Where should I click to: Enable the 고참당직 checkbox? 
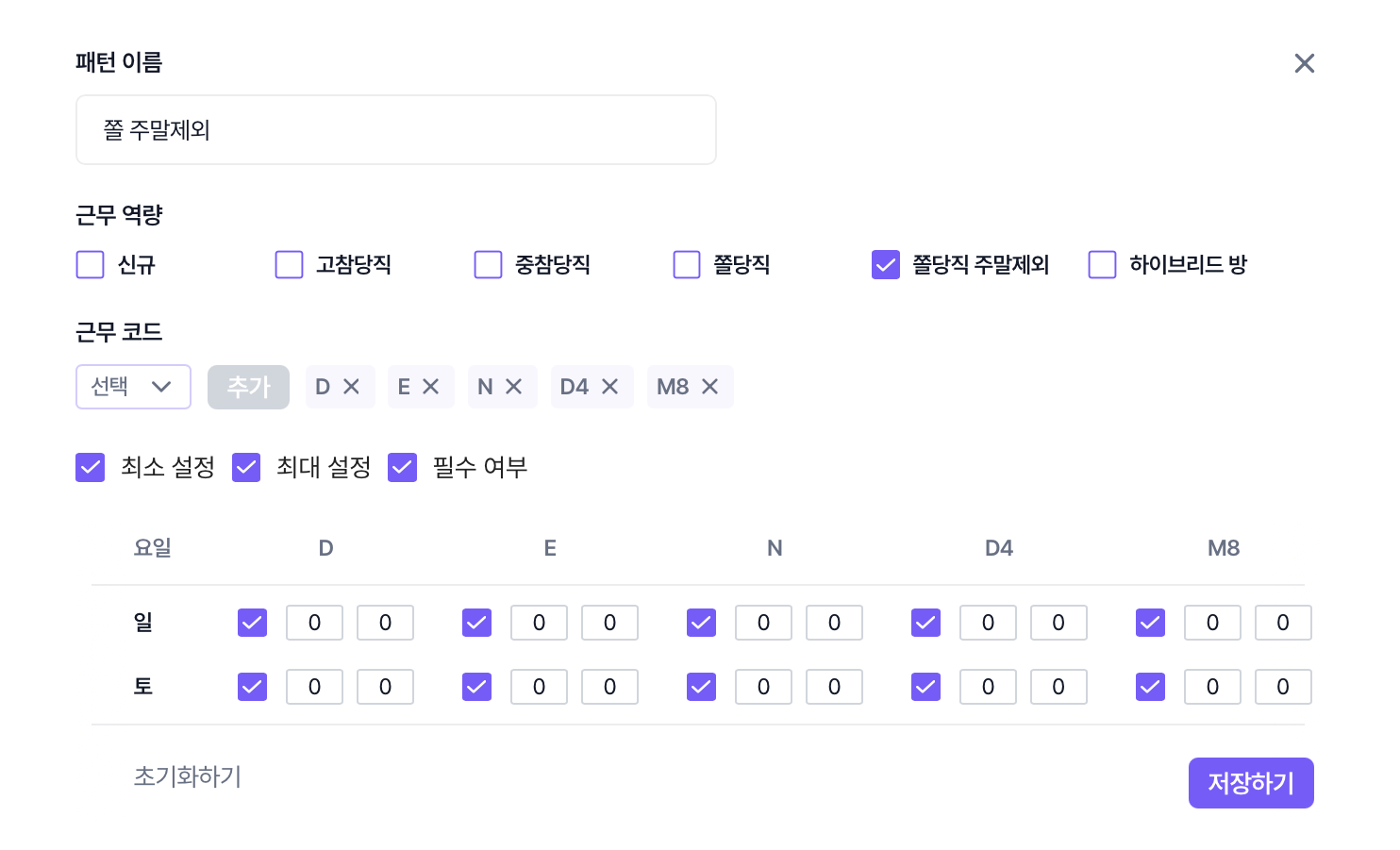tap(289, 265)
